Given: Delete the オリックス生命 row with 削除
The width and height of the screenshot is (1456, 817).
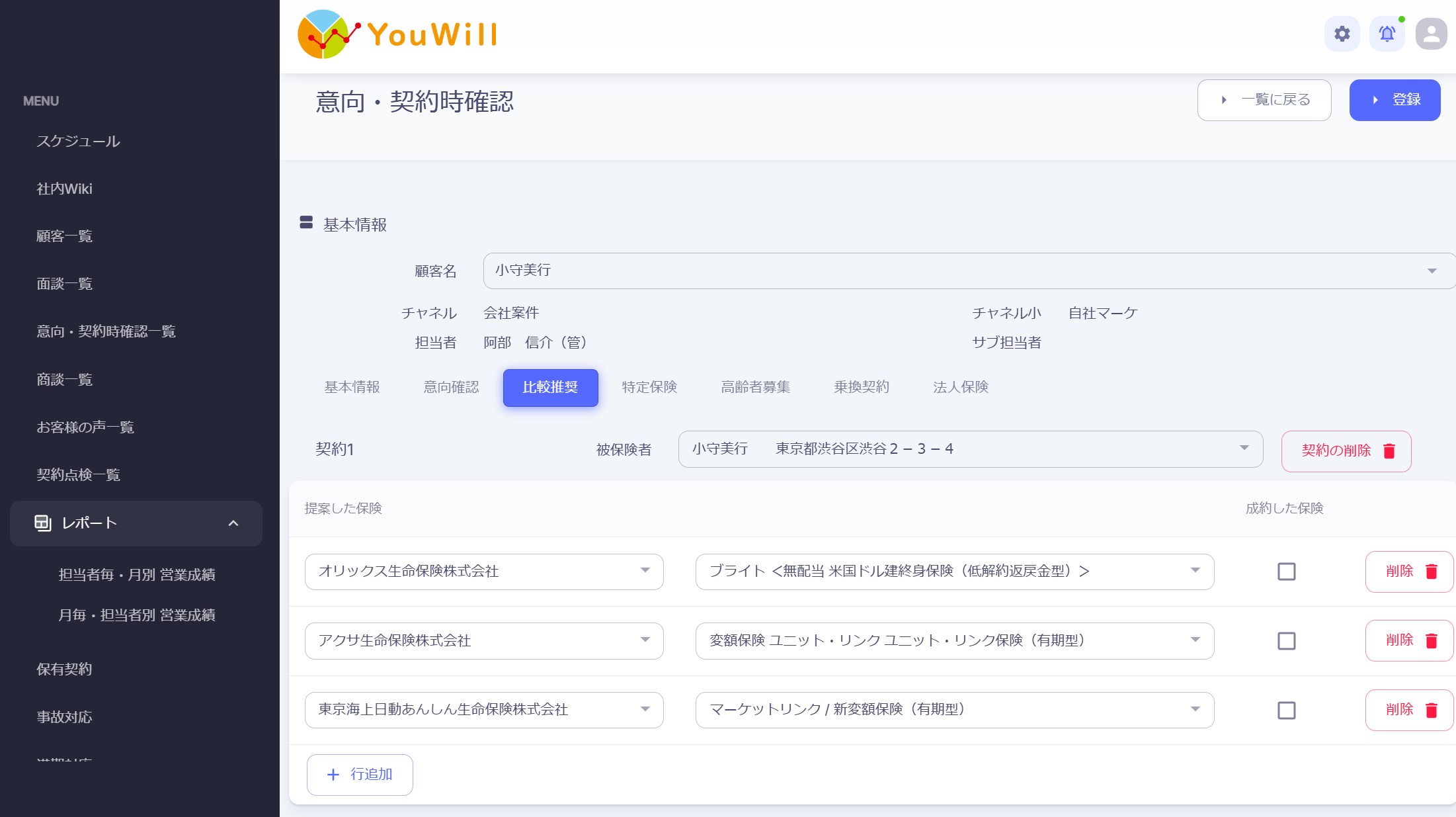Looking at the screenshot, I should click(x=1410, y=572).
